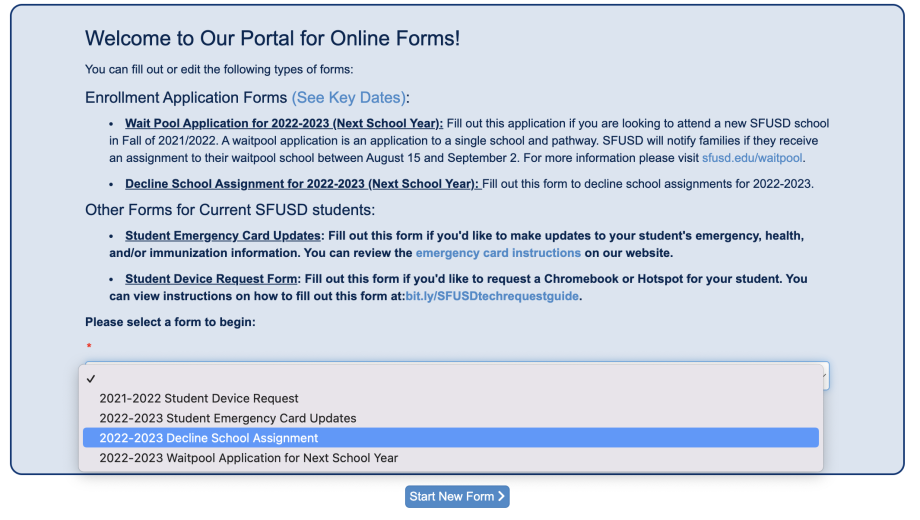Screen dimensions: 920x520
Task: Choose 2022-2023 Waitpool Application for Next School Year
Action: pyautogui.click(x=249, y=458)
